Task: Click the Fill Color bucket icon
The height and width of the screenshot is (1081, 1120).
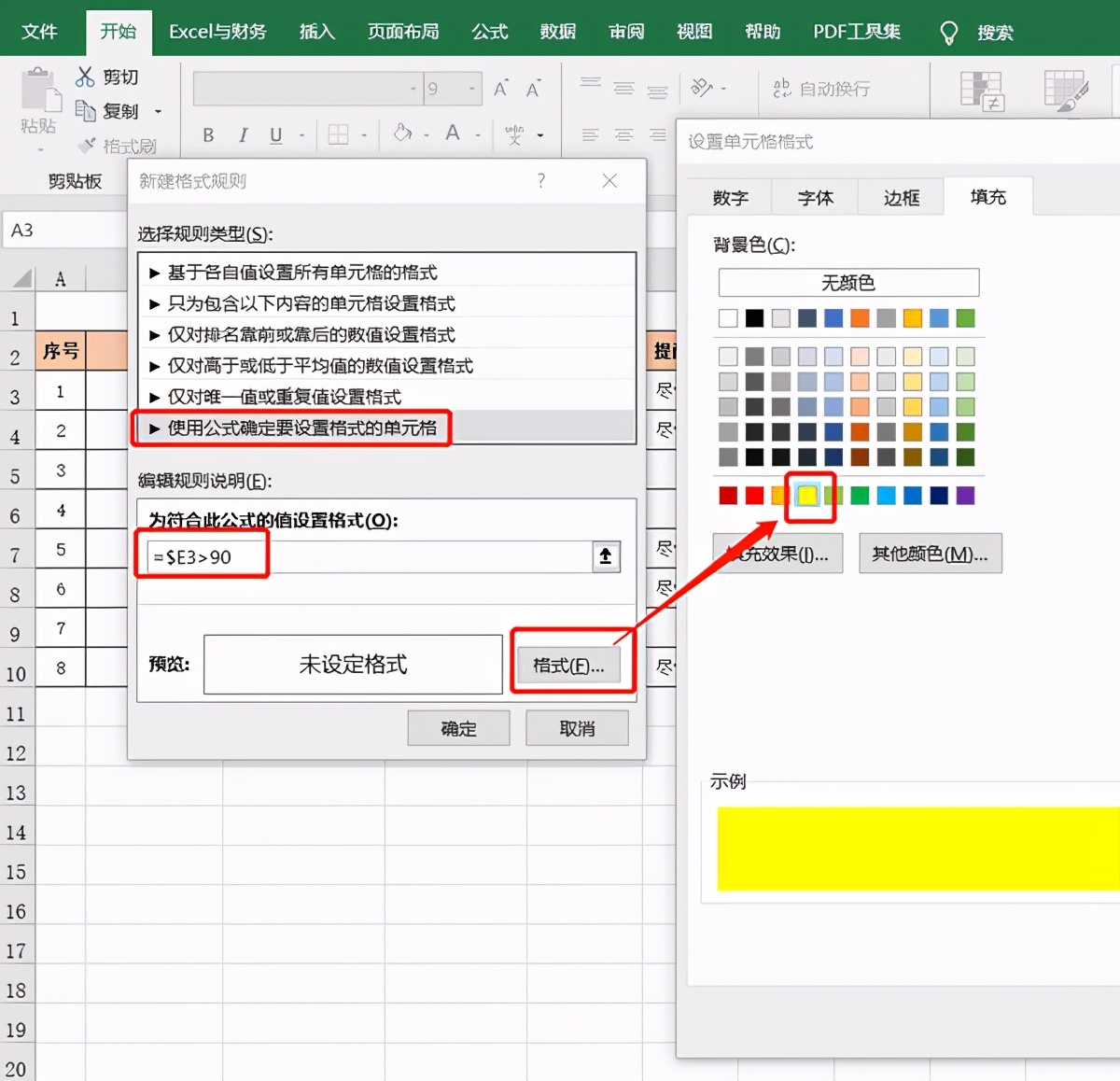Action: (402, 133)
